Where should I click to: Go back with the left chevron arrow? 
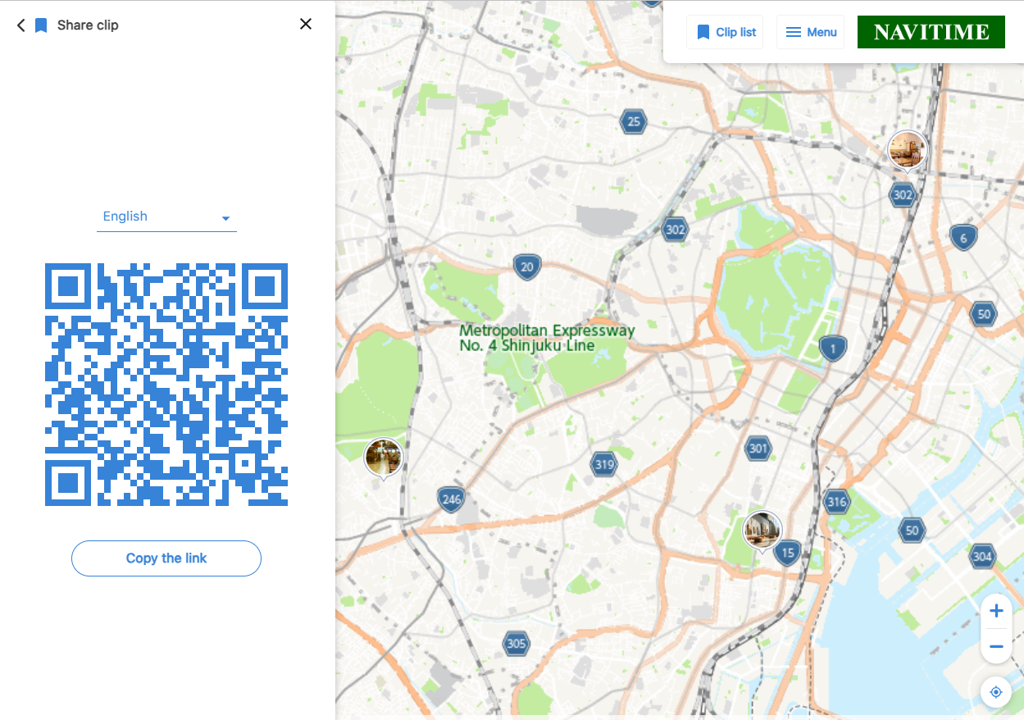pyautogui.click(x=21, y=25)
